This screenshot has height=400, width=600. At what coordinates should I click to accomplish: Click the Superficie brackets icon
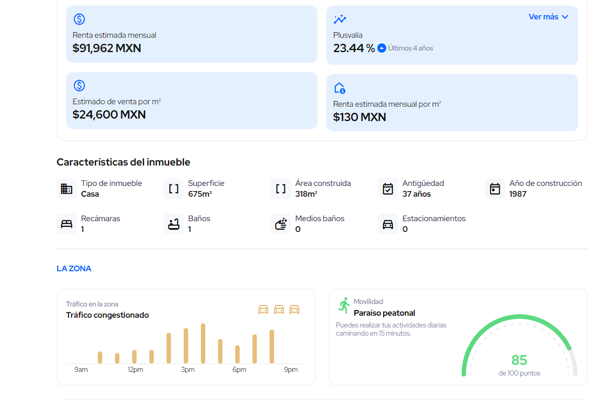[x=173, y=189]
